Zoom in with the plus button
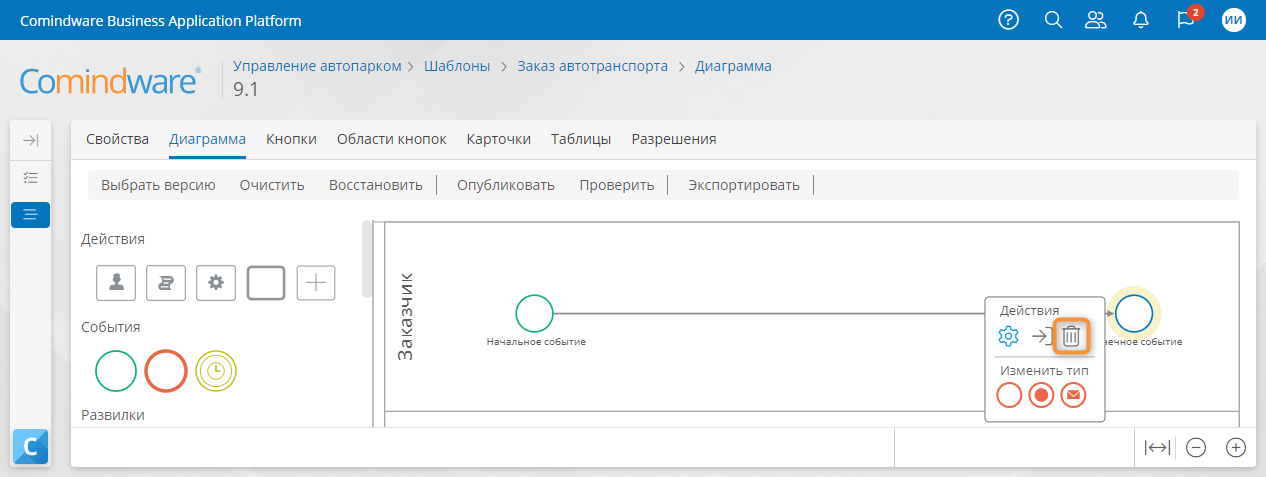Image resolution: width=1266 pixels, height=477 pixels. 1236,448
